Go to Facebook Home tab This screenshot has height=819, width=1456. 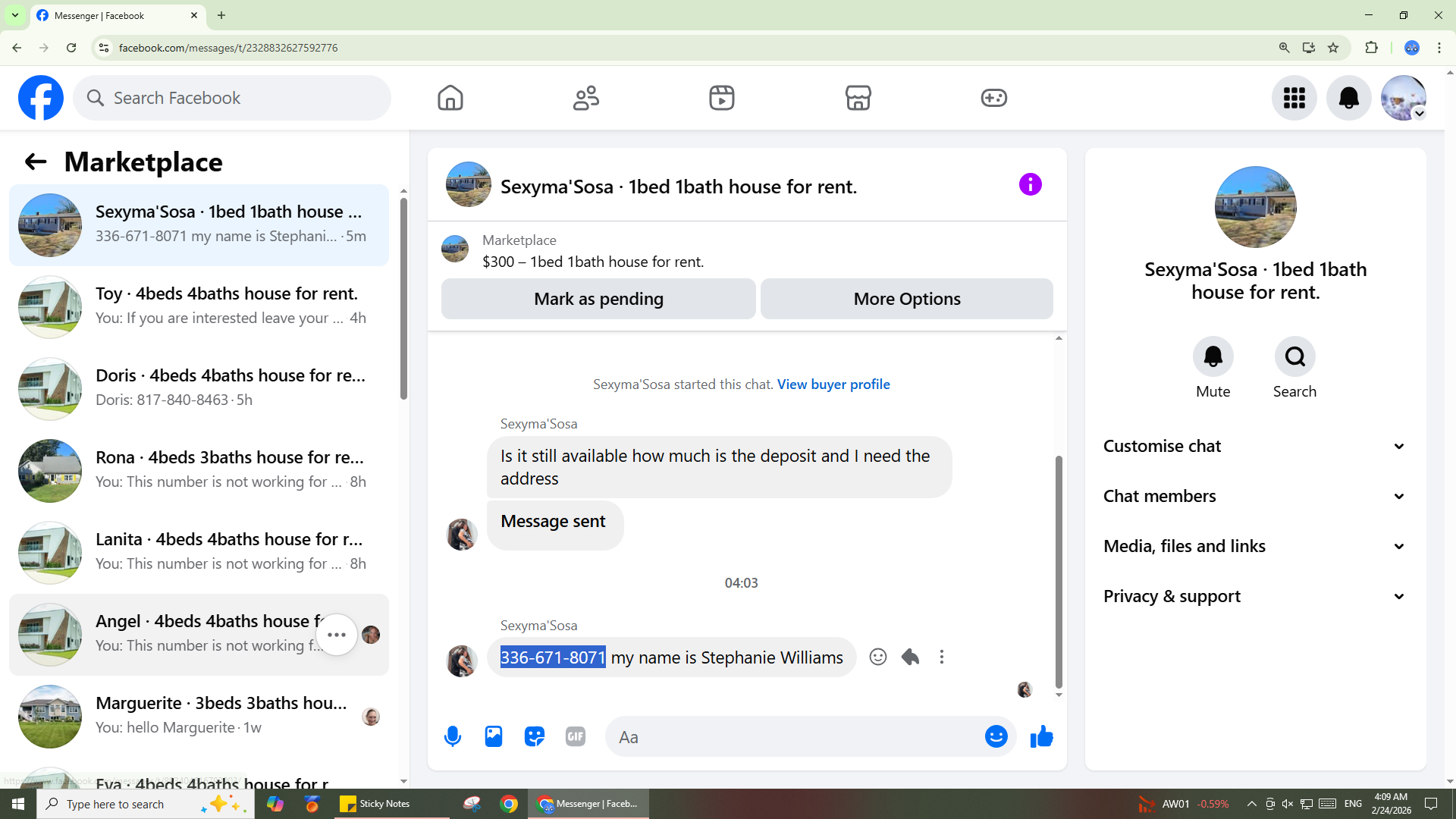click(x=450, y=98)
